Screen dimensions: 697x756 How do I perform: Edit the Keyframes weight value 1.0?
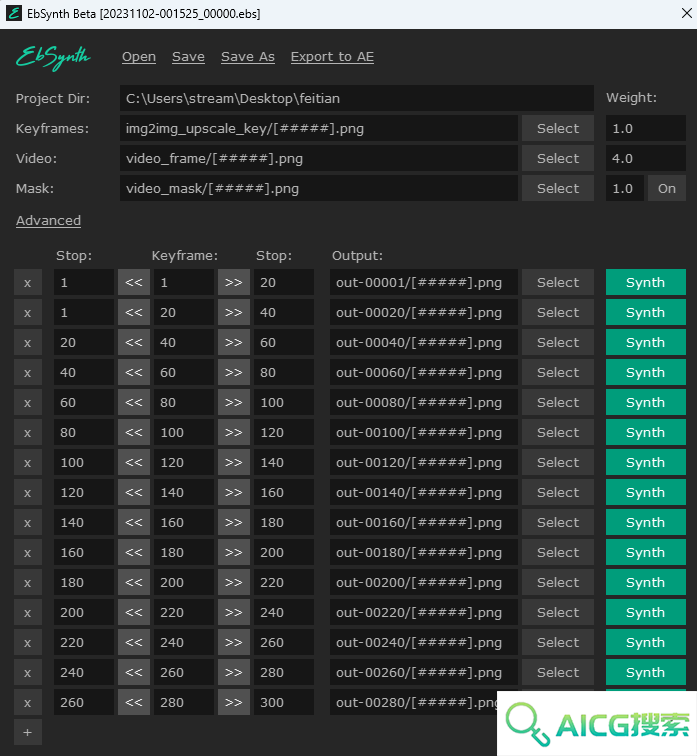point(645,128)
